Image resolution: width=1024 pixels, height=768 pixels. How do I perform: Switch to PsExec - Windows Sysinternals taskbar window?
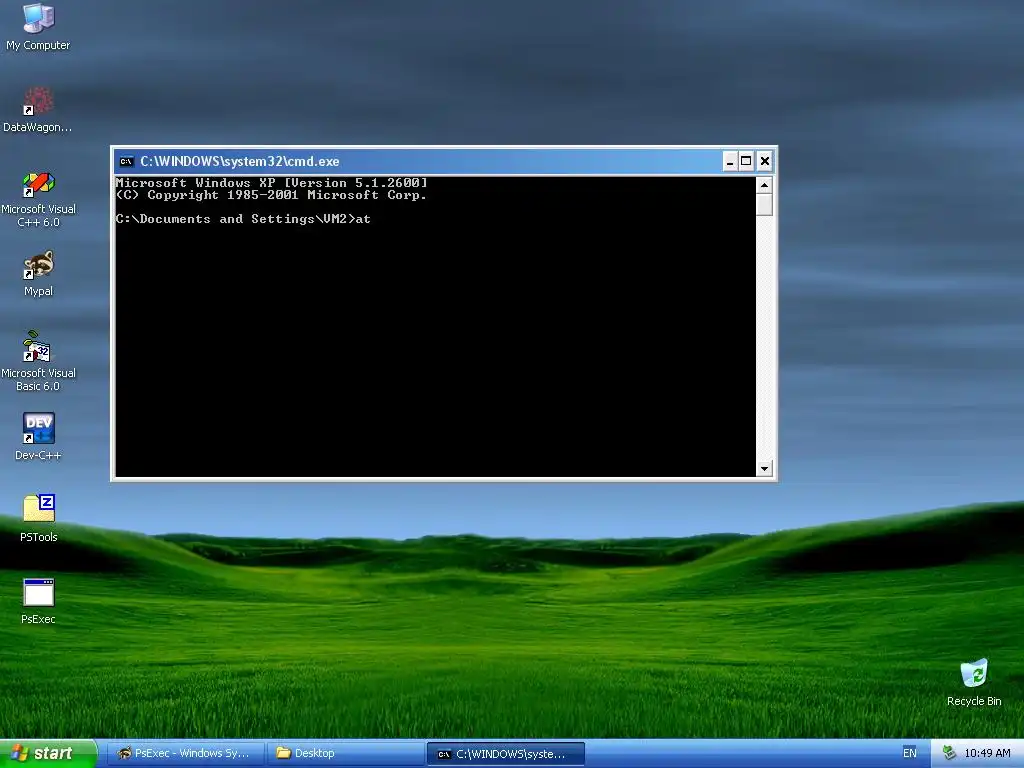[185, 754]
